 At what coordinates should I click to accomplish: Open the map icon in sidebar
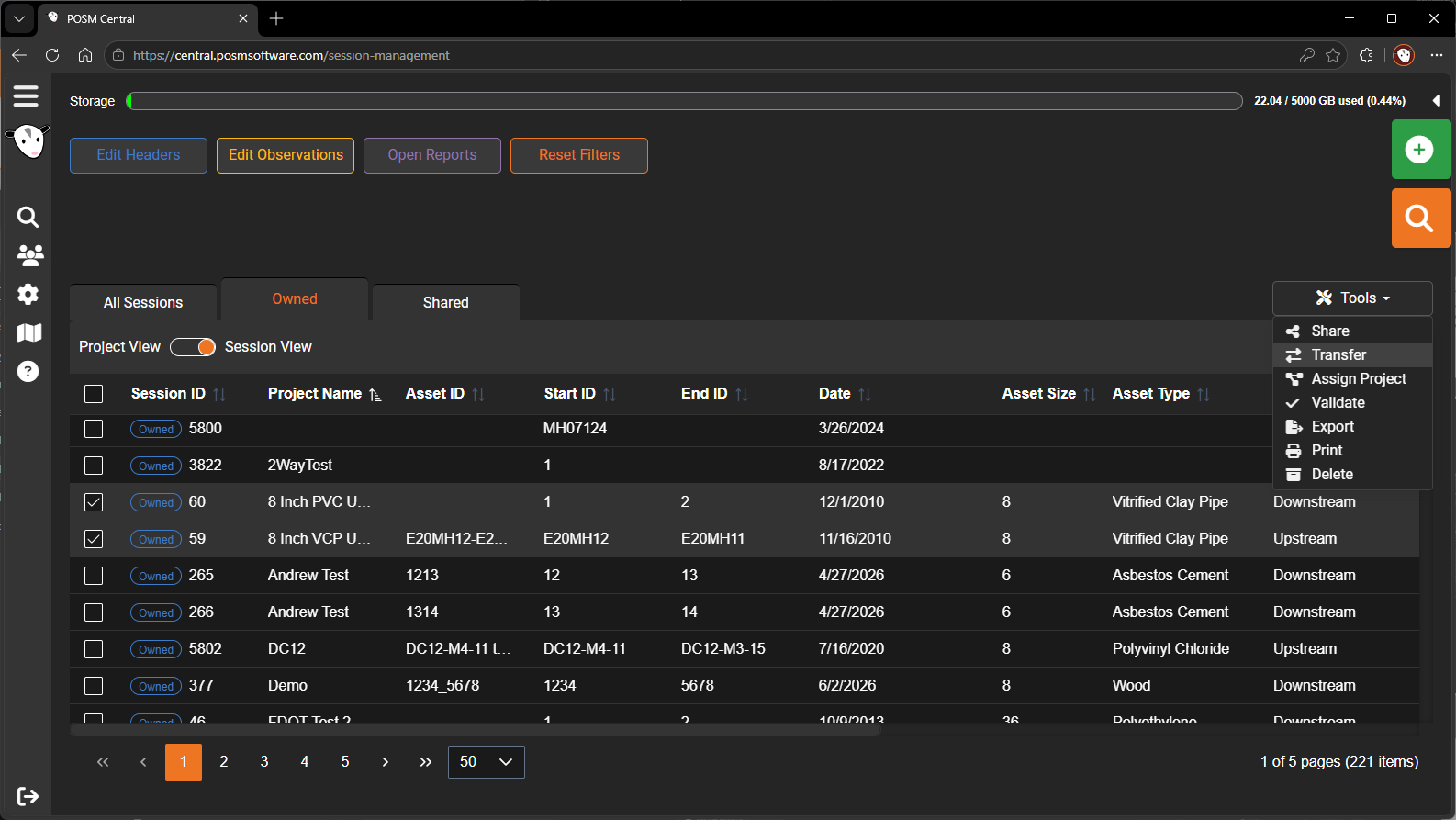[x=29, y=332]
